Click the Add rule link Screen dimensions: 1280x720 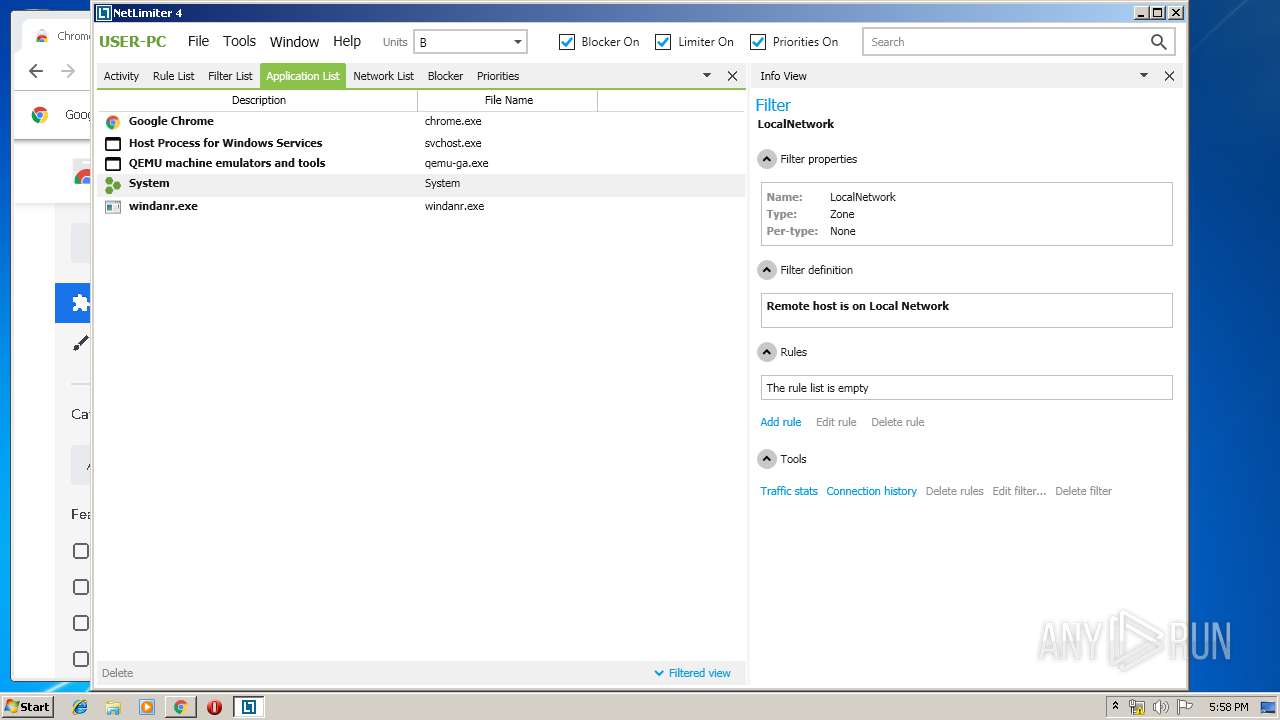pos(780,422)
